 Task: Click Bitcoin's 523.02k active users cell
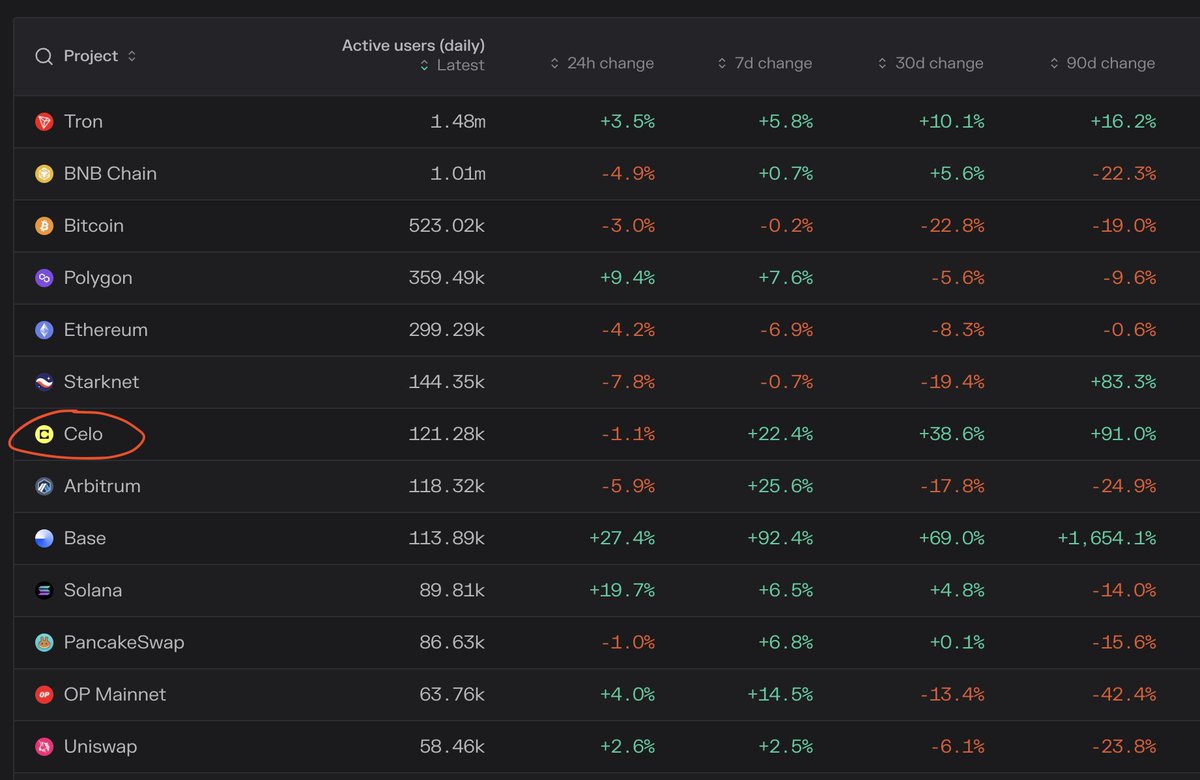[447, 226]
